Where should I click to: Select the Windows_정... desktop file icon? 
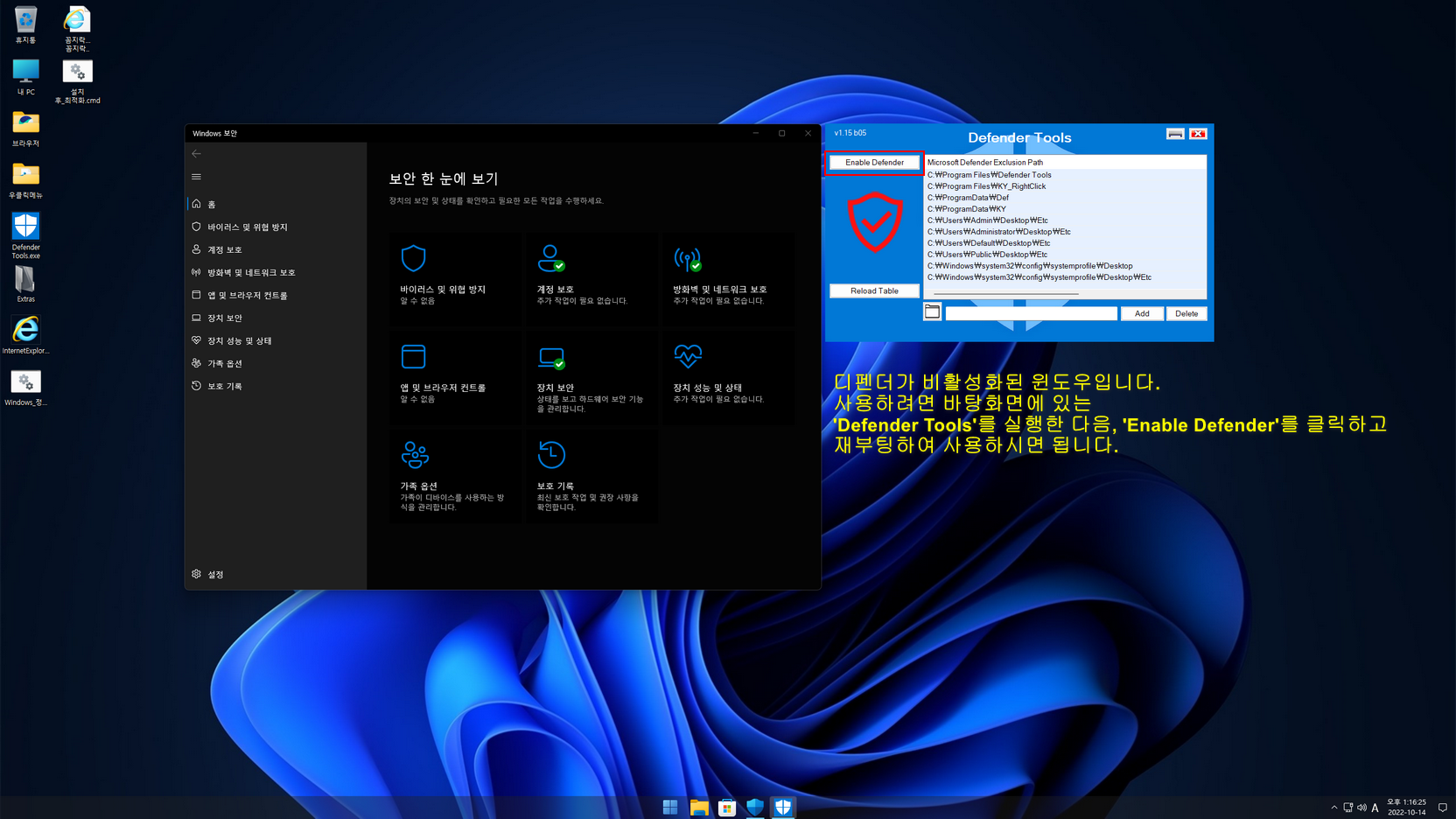pyautogui.click(x=25, y=388)
